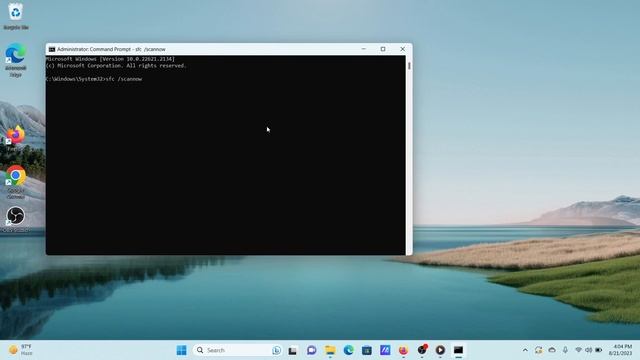640x360 pixels.
Task: Open OneDrive cloud tray icon
Action: tap(552, 350)
